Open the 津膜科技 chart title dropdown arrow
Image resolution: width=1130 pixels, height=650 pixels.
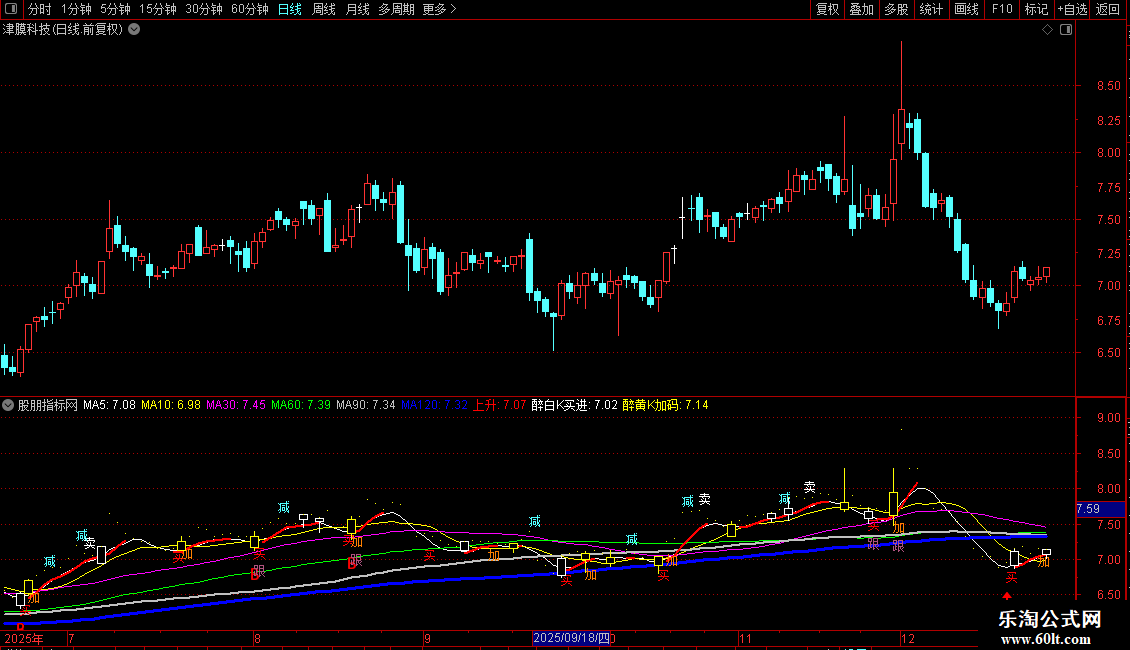[x=134, y=30]
